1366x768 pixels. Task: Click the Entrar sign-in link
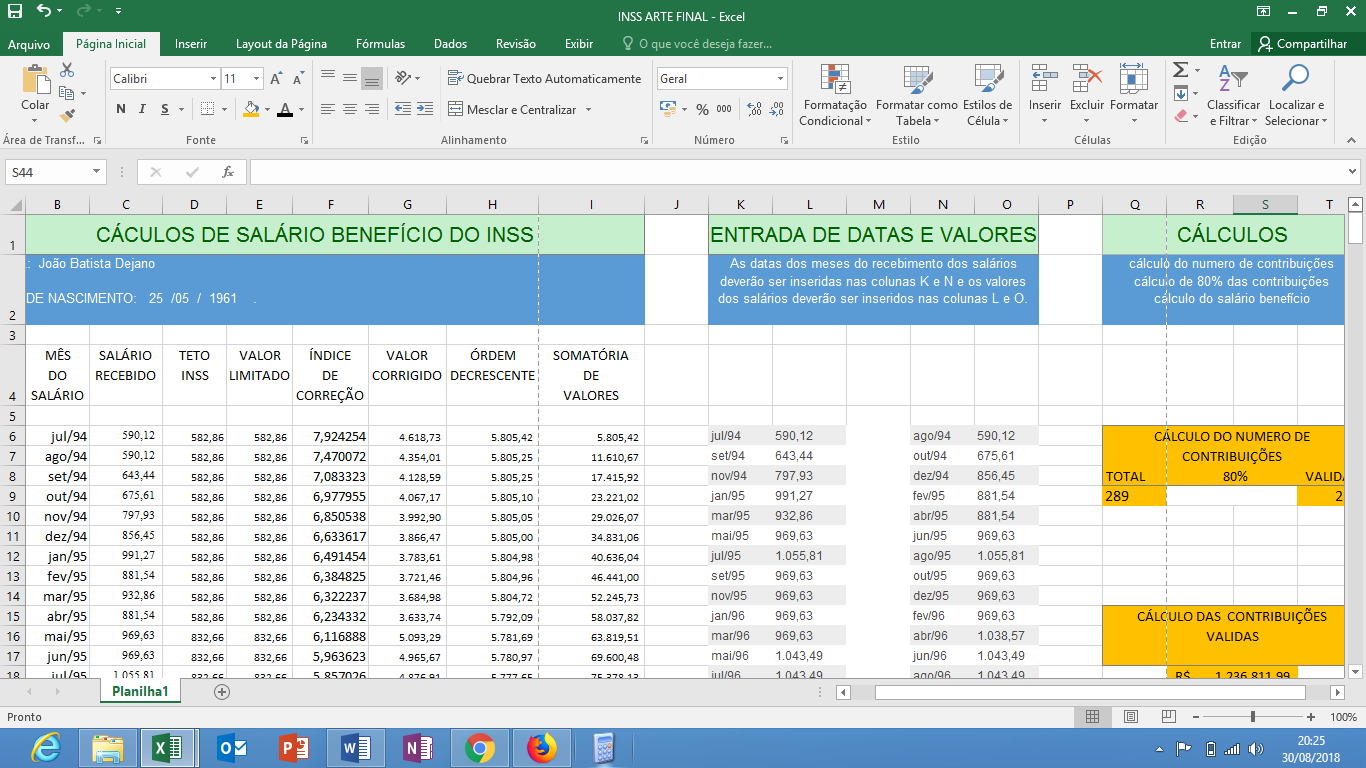click(x=1225, y=44)
